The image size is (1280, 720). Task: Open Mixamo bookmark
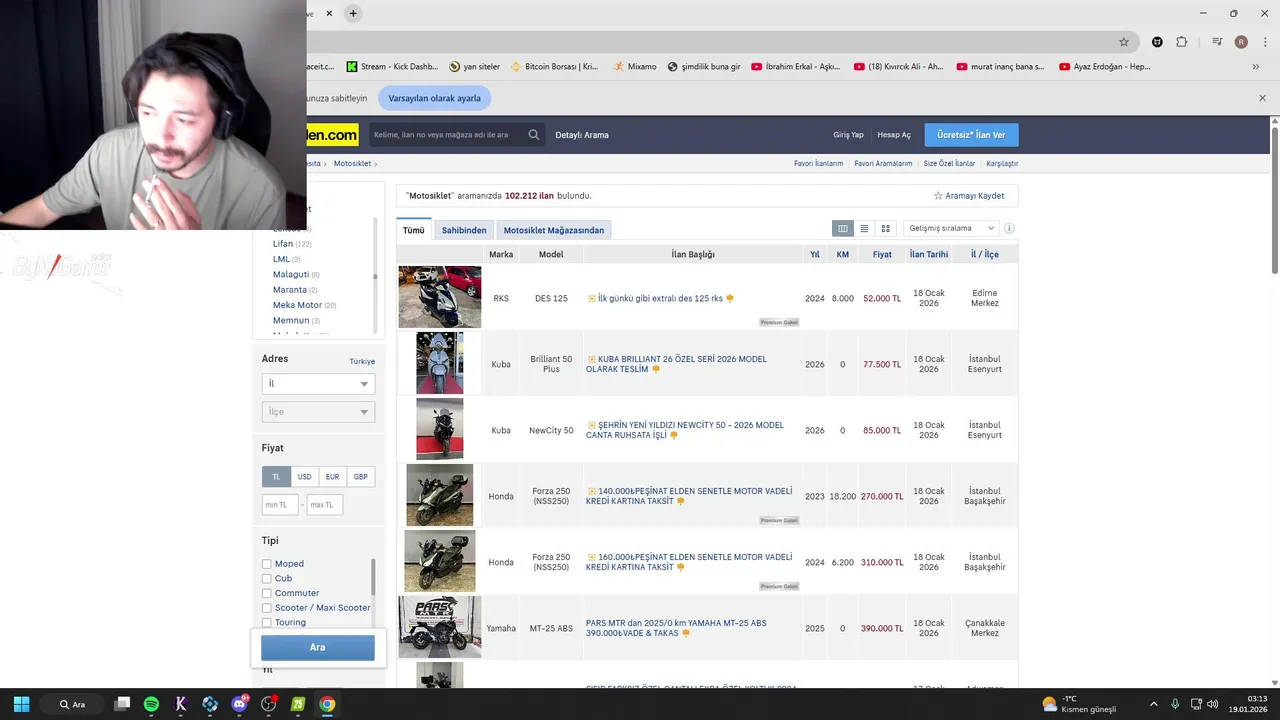(x=634, y=67)
